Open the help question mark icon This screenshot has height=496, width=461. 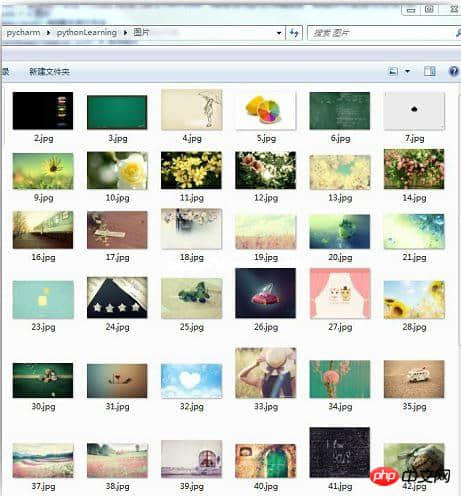coord(454,71)
